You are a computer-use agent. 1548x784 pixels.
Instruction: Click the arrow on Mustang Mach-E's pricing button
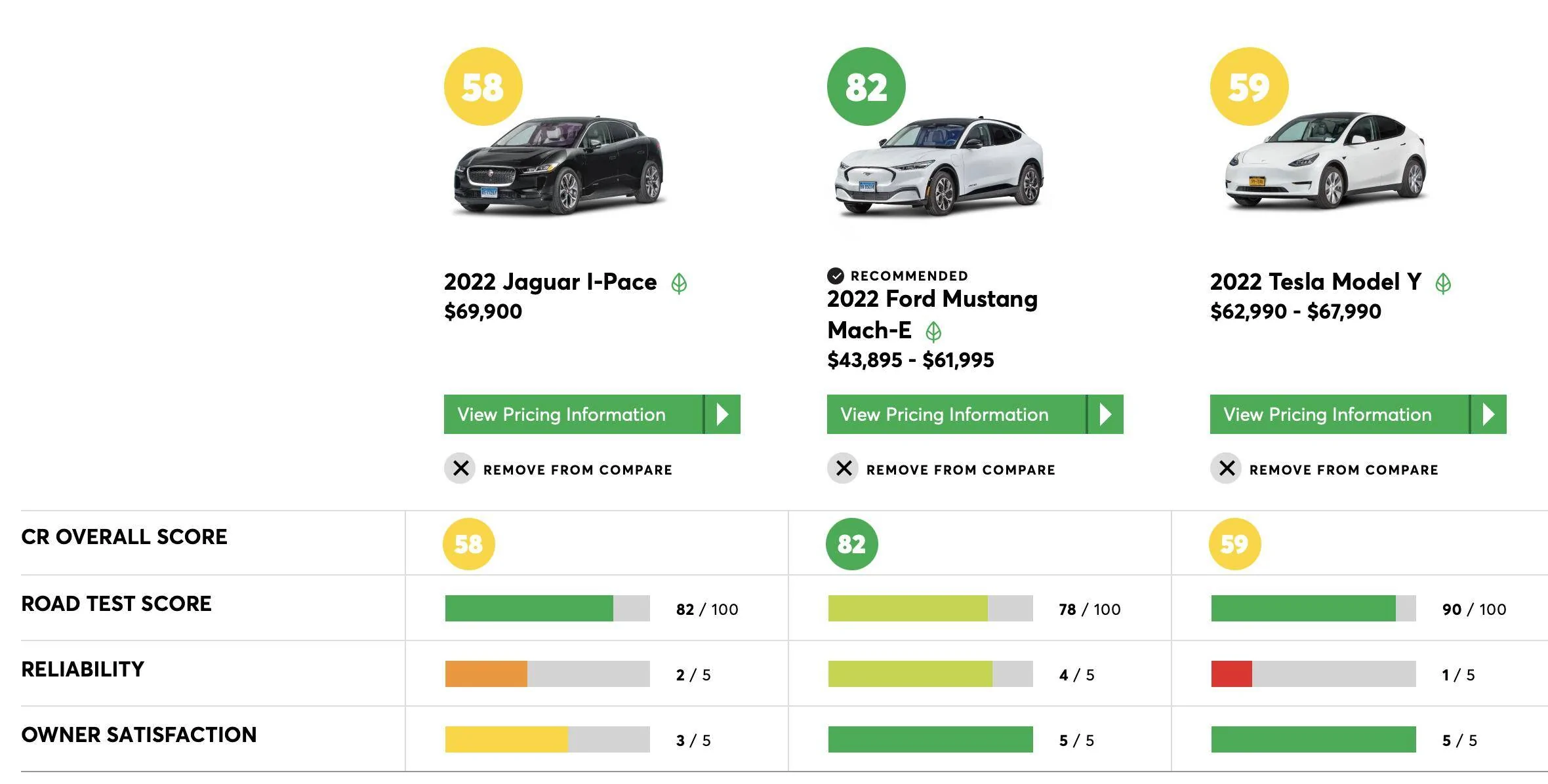(1105, 414)
